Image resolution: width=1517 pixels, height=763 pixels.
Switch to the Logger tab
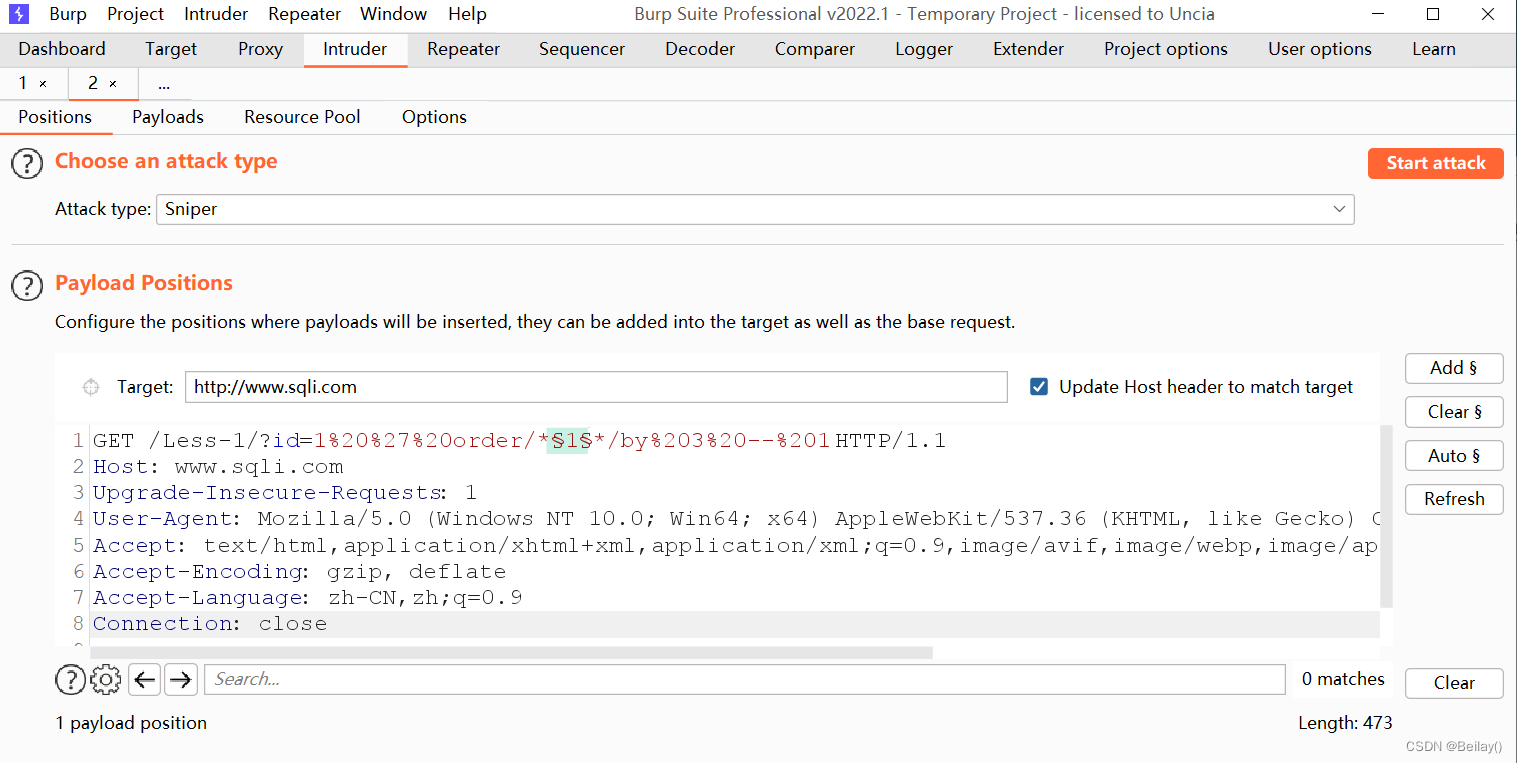click(x=924, y=49)
